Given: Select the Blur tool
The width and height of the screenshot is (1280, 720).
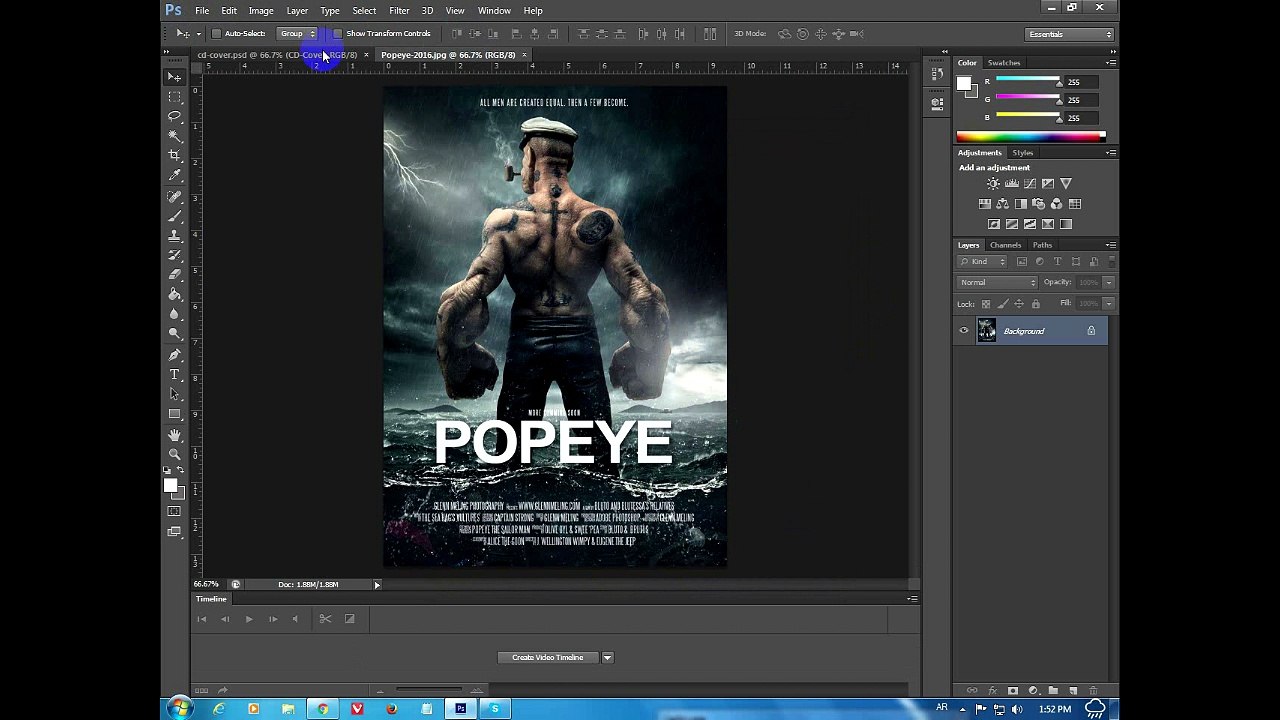Looking at the screenshot, I should pos(175,314).
